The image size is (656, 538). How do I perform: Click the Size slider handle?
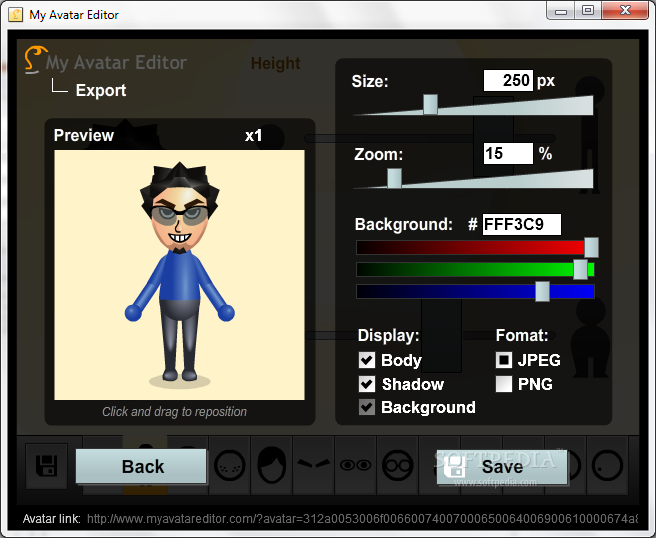click(430, 105)
